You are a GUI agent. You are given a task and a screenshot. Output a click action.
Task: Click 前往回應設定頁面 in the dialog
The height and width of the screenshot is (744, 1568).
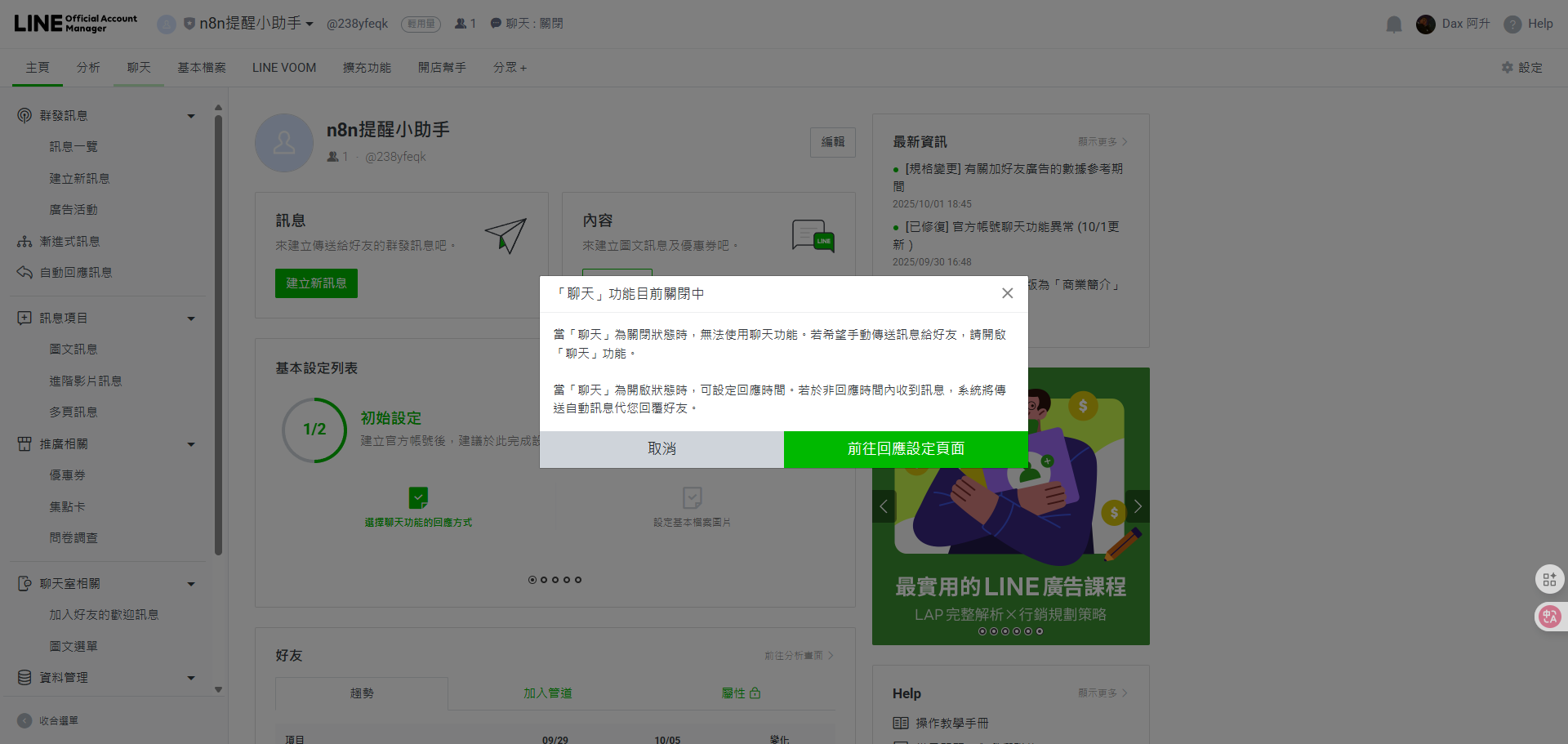(905, 449)
